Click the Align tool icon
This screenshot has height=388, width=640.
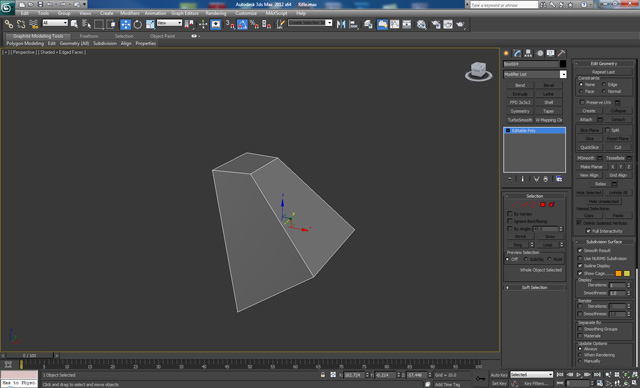pos(353,24)
